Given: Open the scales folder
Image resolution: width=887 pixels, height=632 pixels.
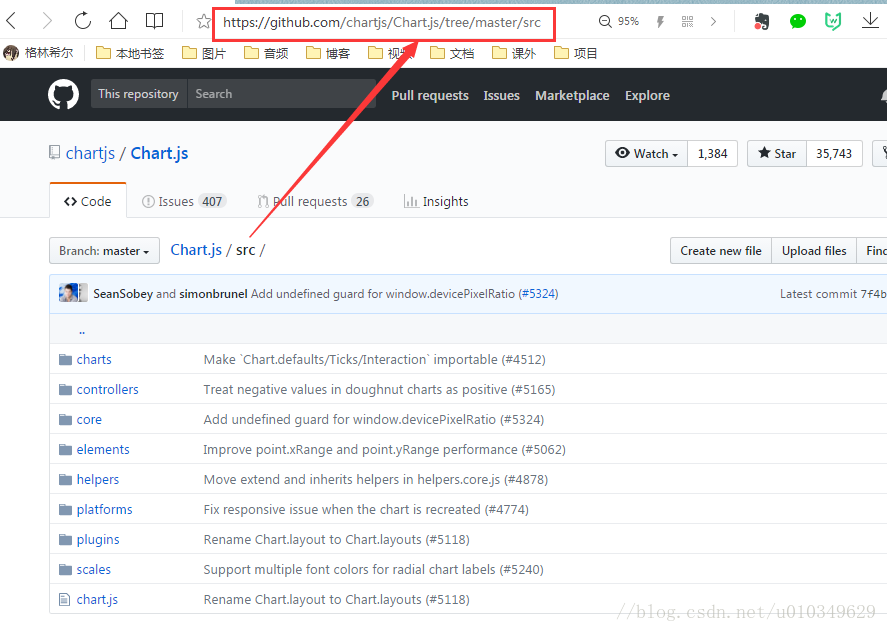Looking at the screenshot, I should click(x=94, y=569).
